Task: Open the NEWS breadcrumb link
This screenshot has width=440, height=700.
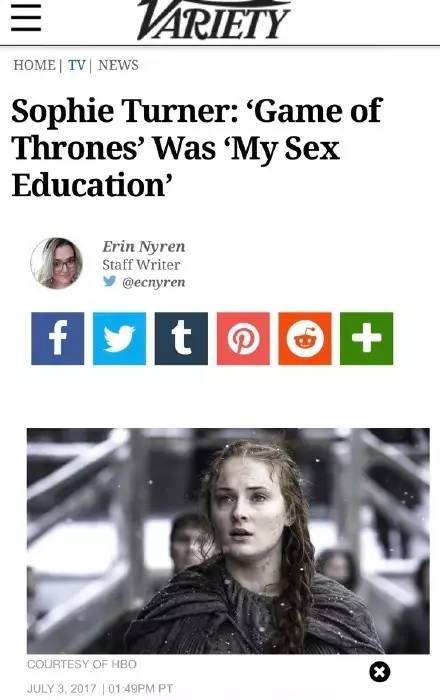Action: [118, 65]
